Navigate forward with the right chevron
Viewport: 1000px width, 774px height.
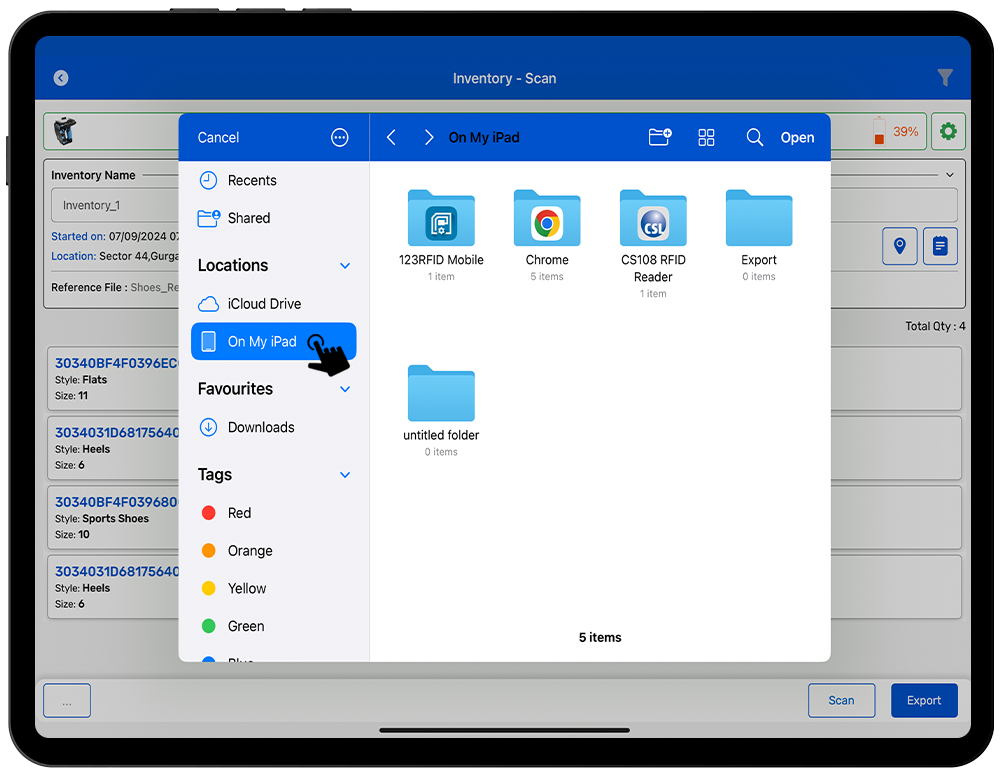[429, 138]
